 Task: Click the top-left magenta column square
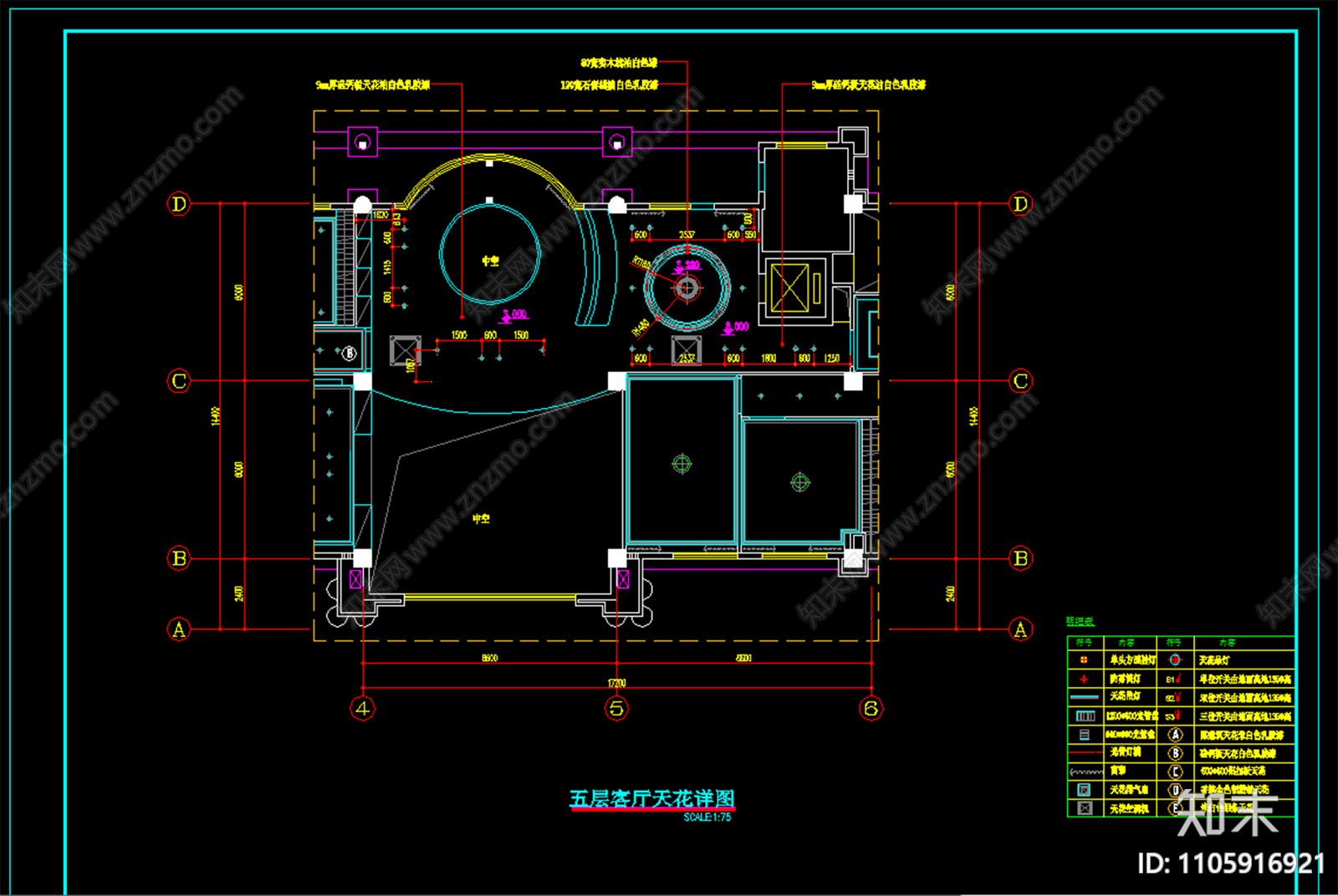[362, 142]
